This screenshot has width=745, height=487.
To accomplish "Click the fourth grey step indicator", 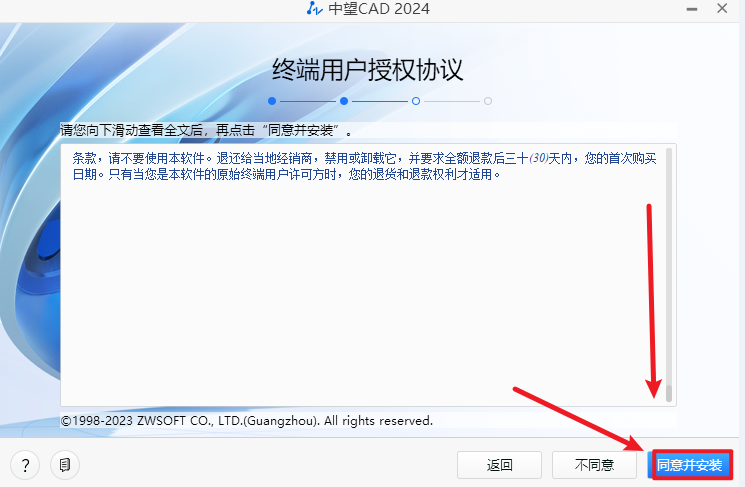I will 488,101.
